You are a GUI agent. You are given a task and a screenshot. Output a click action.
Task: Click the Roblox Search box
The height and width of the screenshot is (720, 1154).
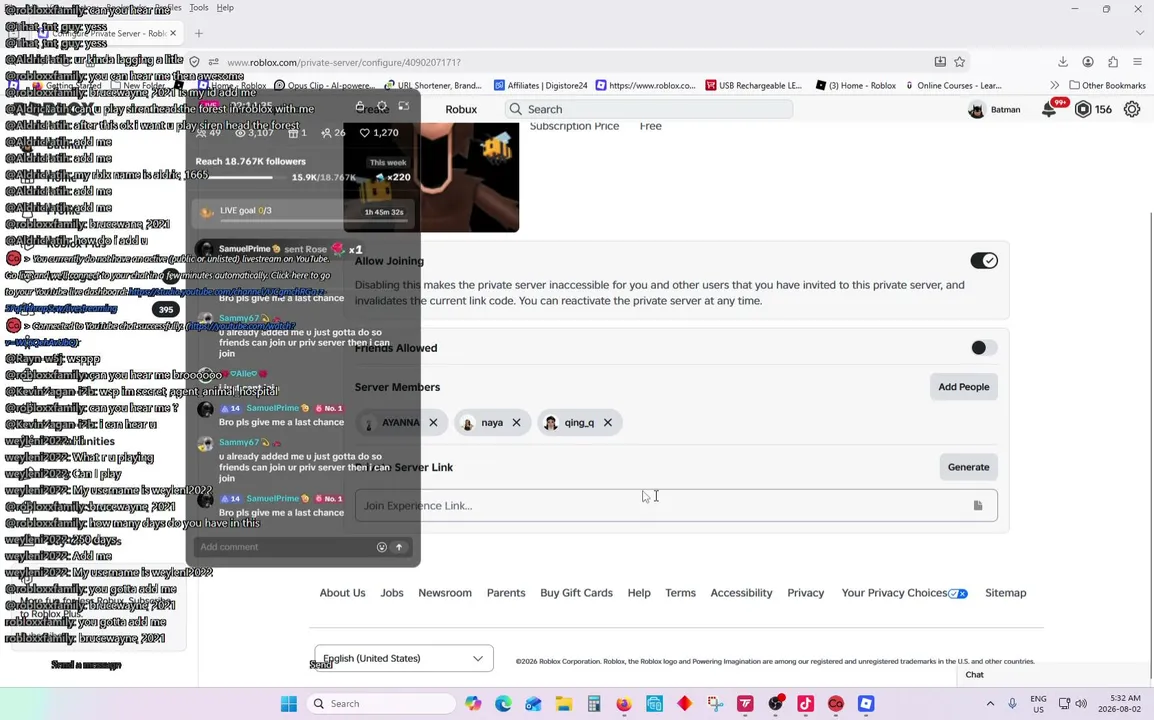click(648, 109)
